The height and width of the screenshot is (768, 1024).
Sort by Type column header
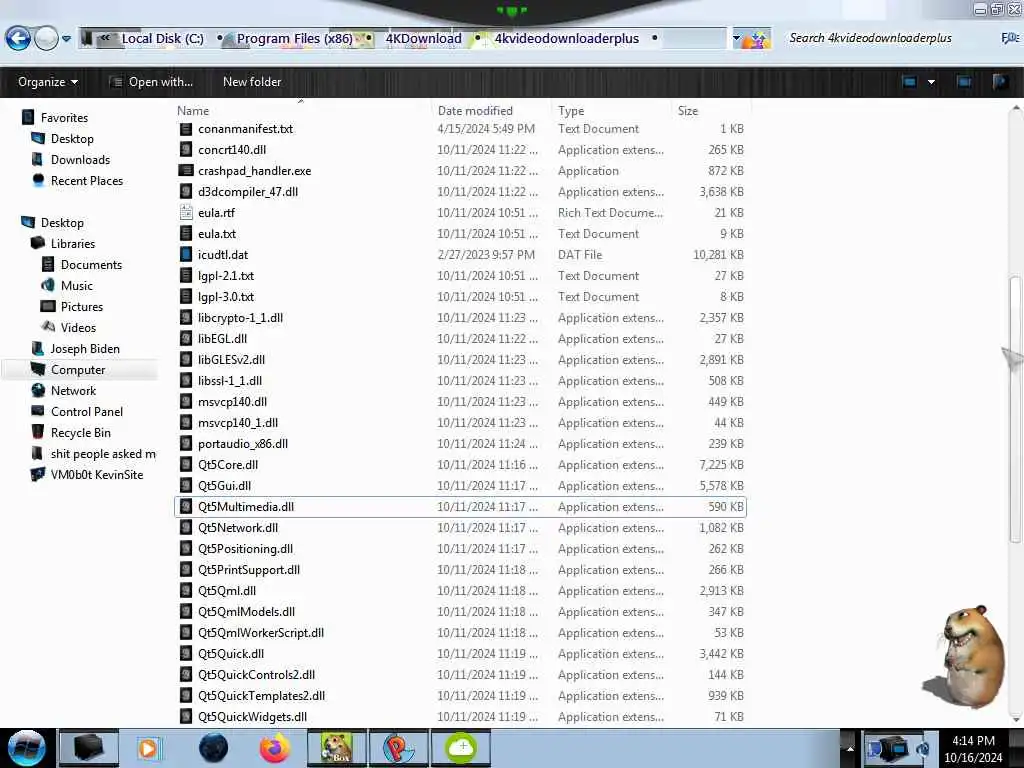tap(571, 111)
